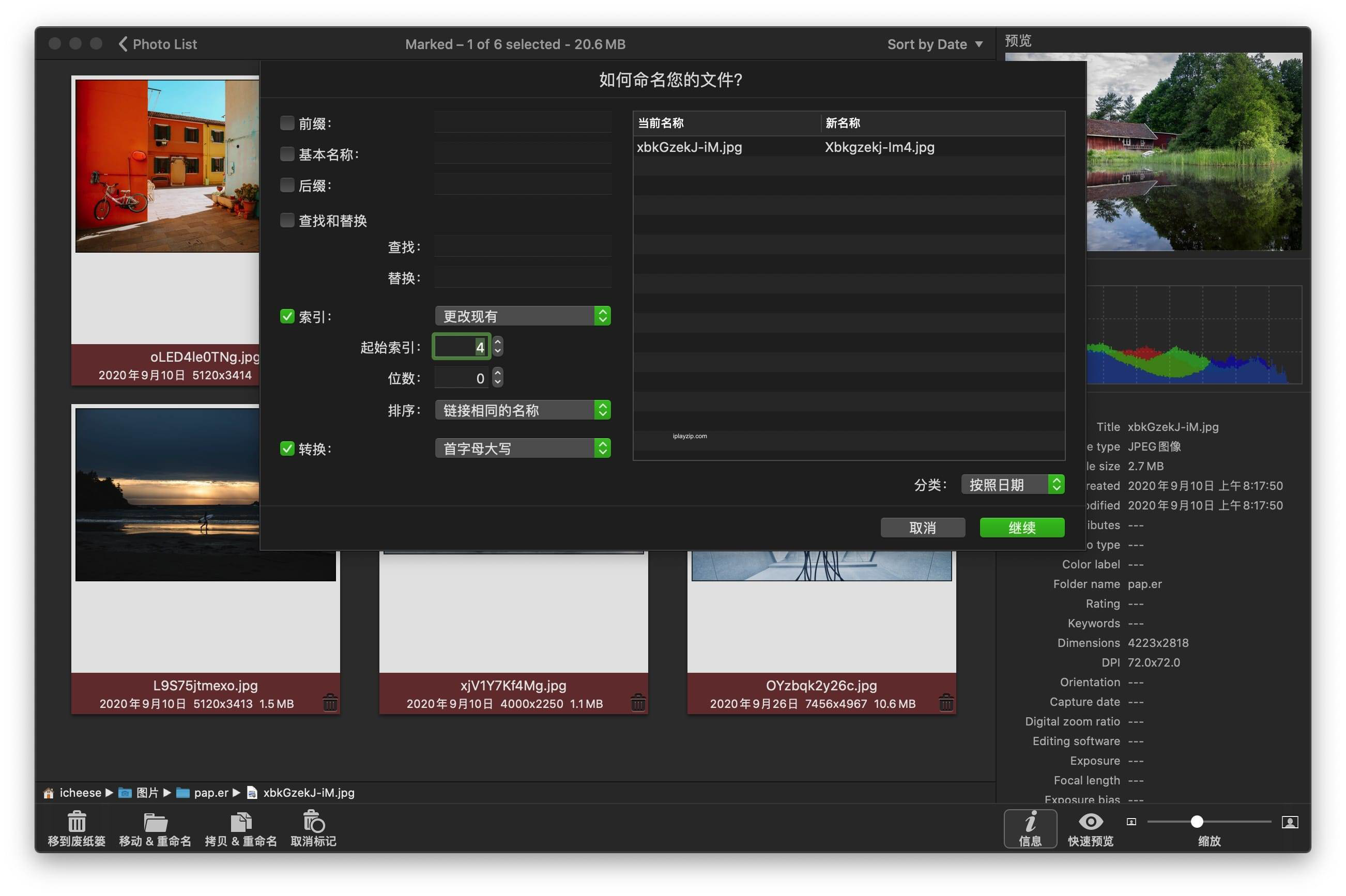
Task: Click the zoom slider knob
Action: [1197, 822]
